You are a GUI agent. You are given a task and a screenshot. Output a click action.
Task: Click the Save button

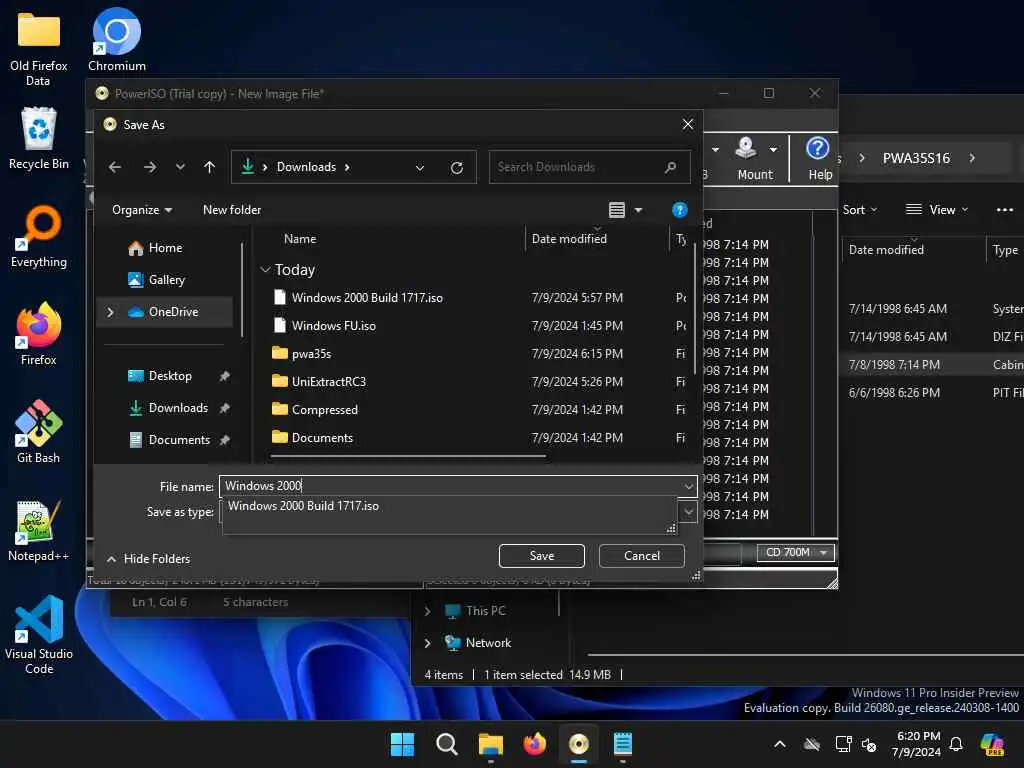[x=541, y=556]
